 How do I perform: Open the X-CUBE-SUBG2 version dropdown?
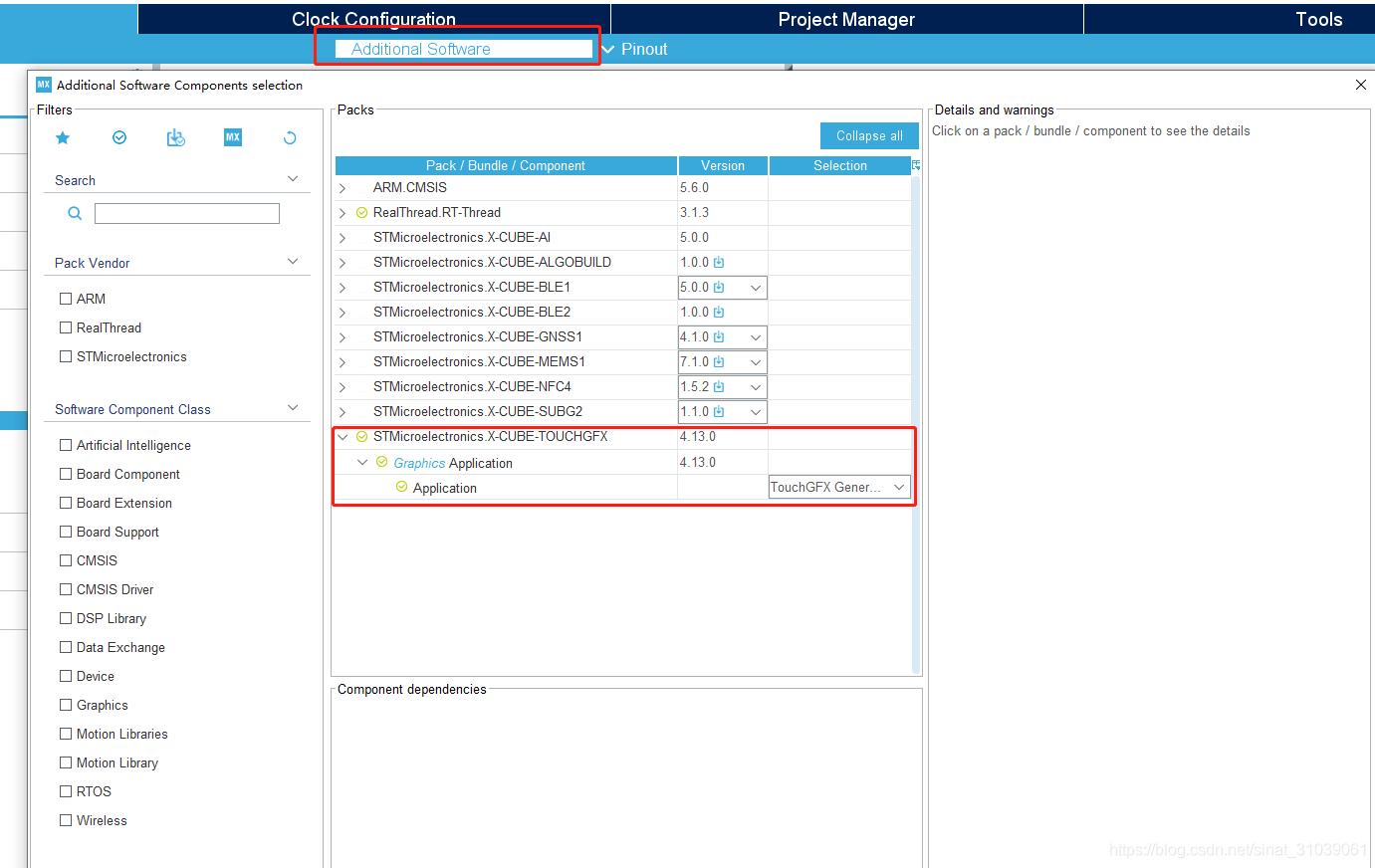[x=756, y=412]
